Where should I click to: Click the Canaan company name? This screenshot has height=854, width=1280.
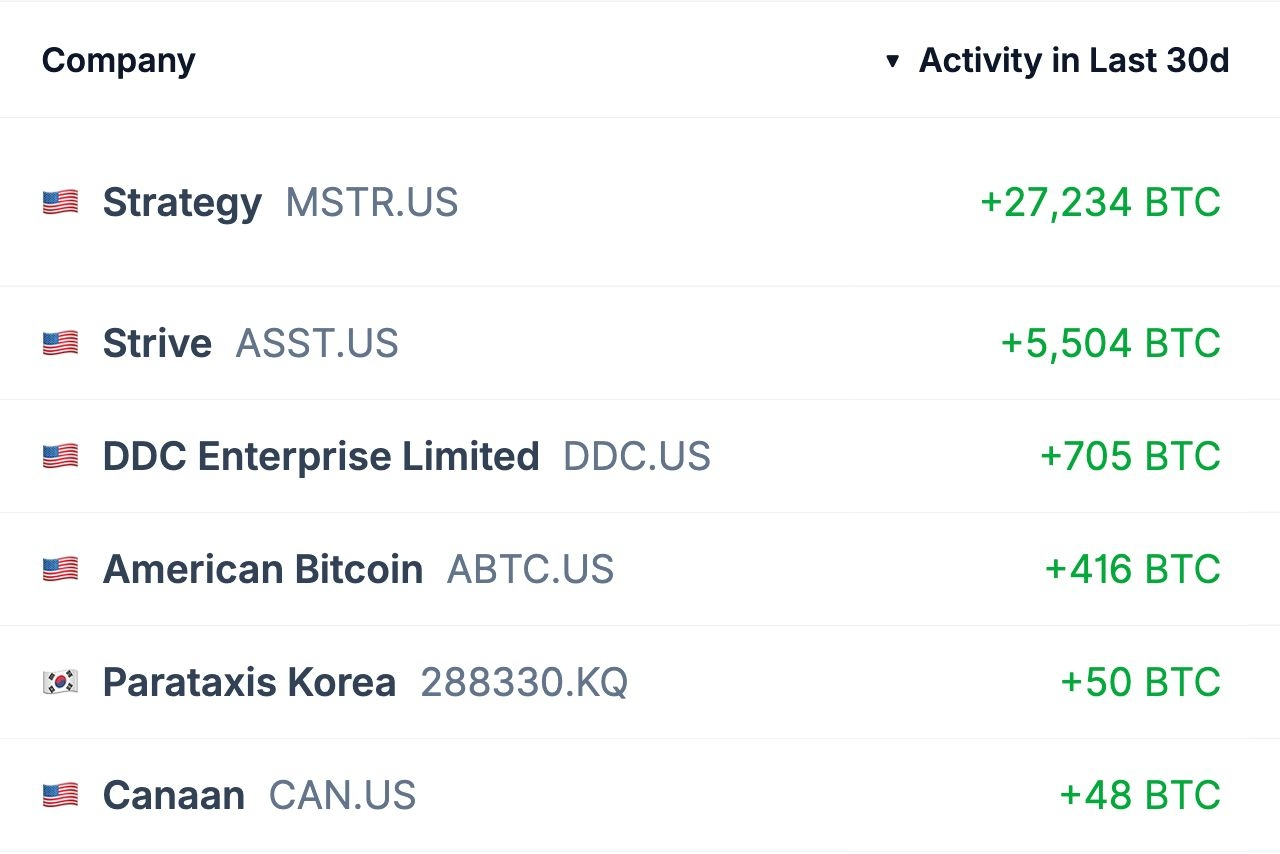click(174, 796)
